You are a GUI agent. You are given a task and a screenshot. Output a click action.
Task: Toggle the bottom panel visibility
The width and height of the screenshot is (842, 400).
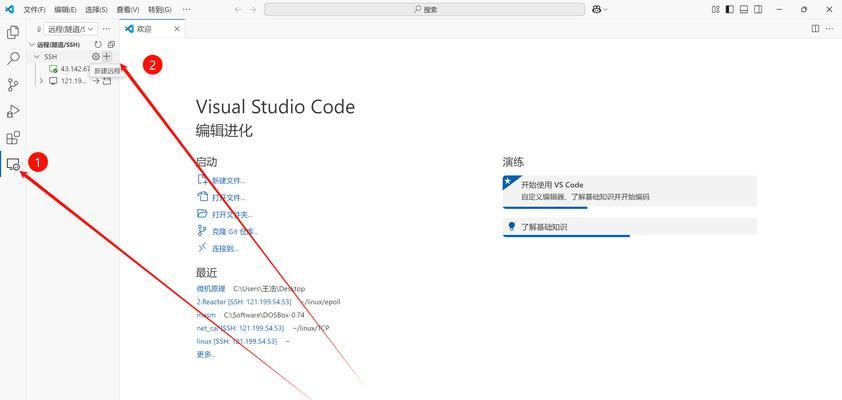click(744, 9)
